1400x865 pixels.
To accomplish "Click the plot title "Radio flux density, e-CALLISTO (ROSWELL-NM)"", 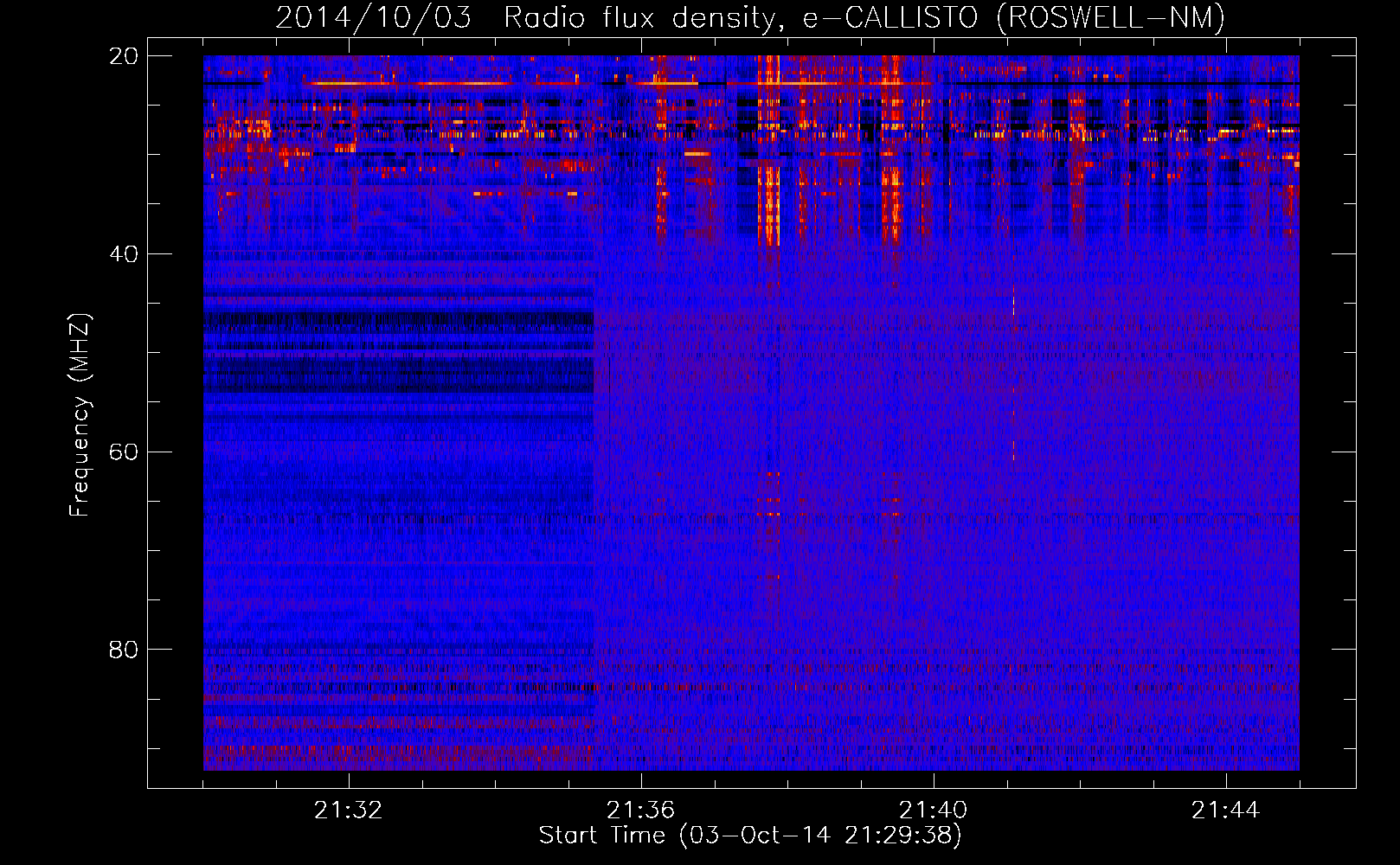I will click(x=864, y=17).
